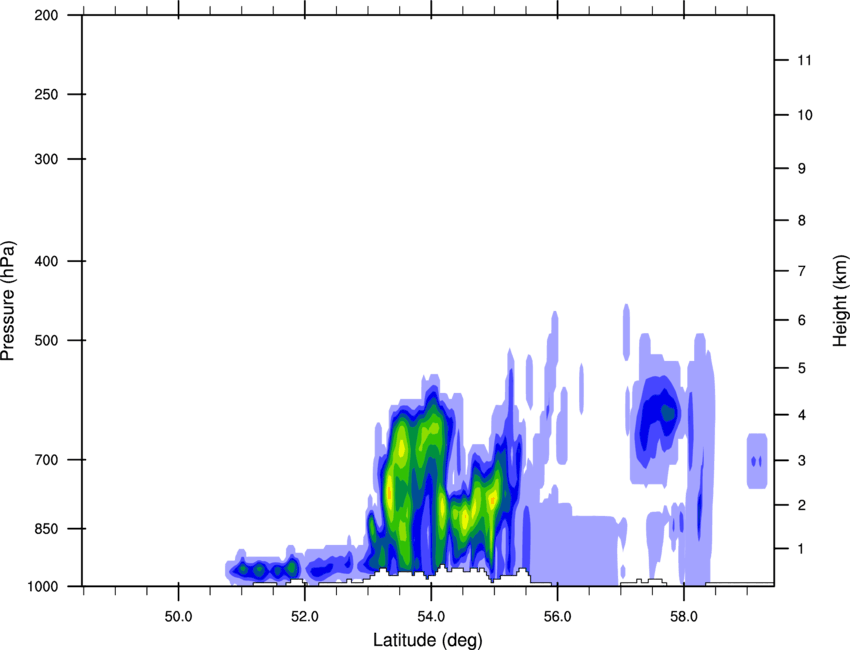Viewport: 850px width, 650px height.
Task: Select the 1000 pressure tick label
Action: click(x=43, y=586)
